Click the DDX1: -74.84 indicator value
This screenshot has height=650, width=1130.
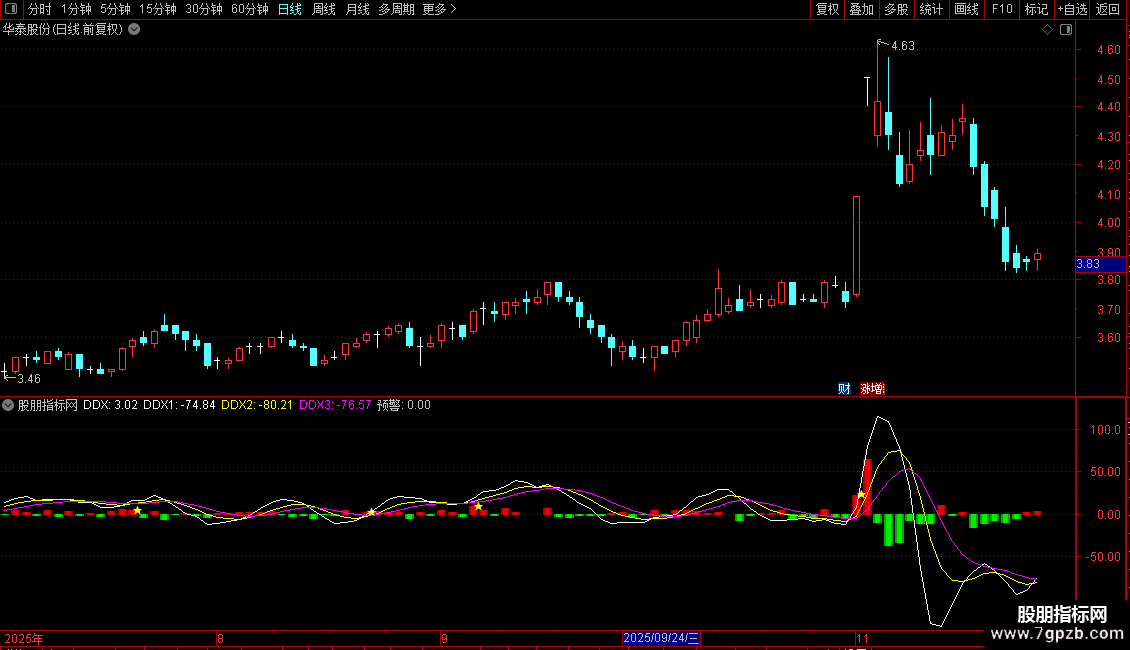point(179,405)
